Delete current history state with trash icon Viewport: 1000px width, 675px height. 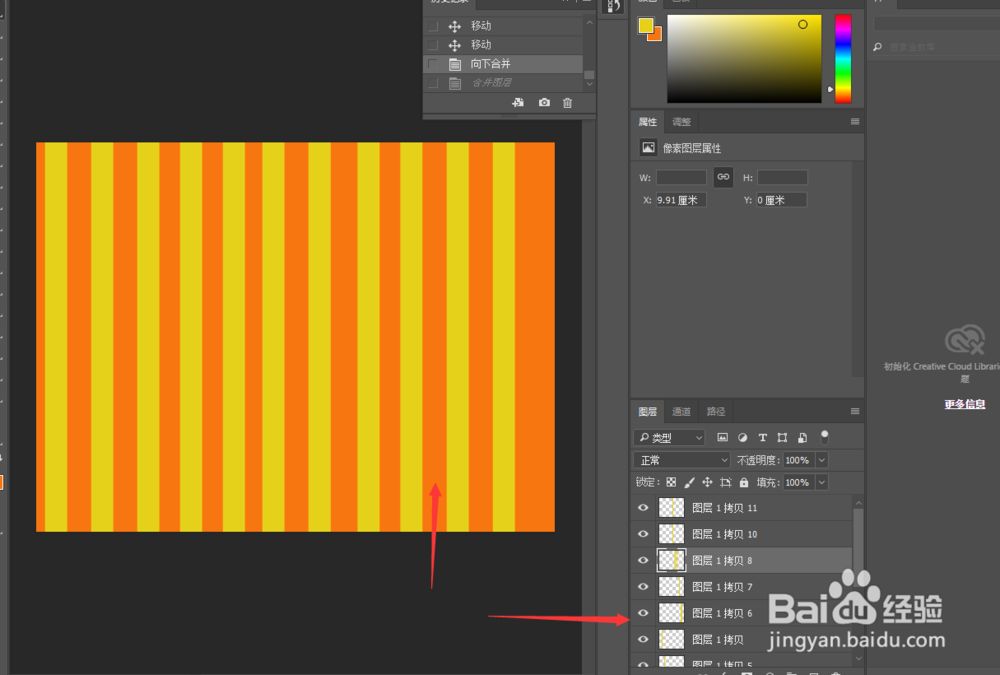pos(568,103)
